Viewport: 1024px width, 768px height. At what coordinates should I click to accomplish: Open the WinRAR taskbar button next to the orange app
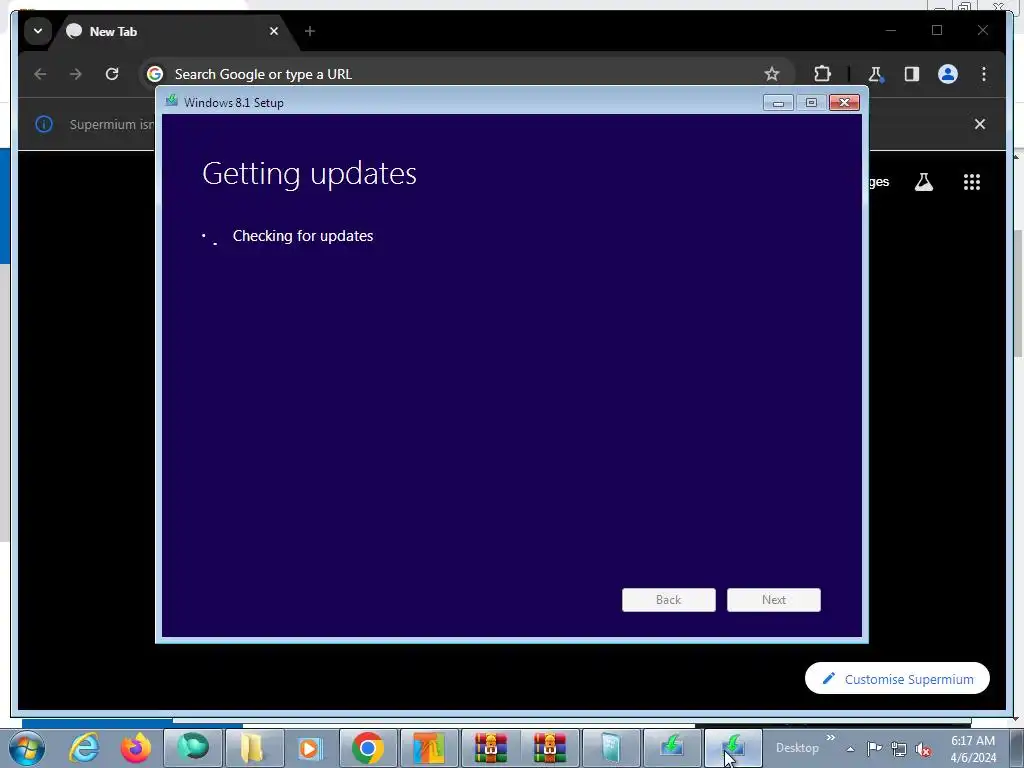pos(490,748)
